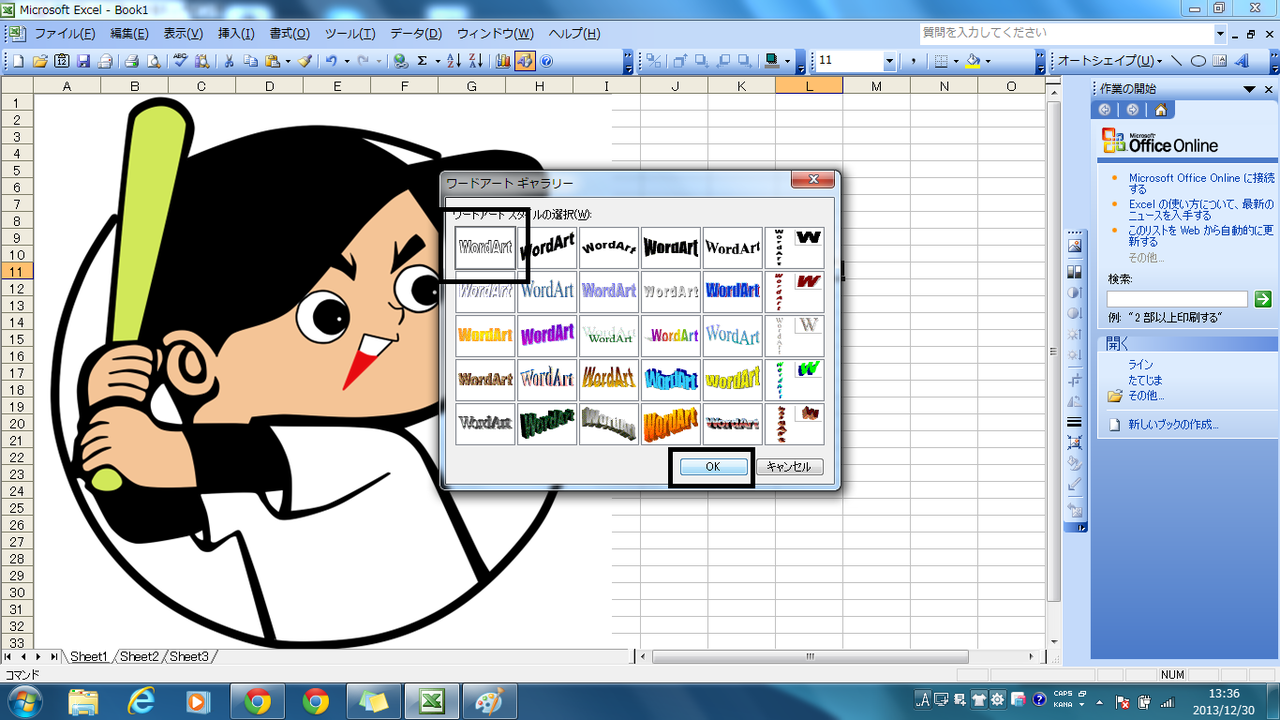Open Excel Help question mark icon
Screen dimensions: 1280x720
coord(547,61)
